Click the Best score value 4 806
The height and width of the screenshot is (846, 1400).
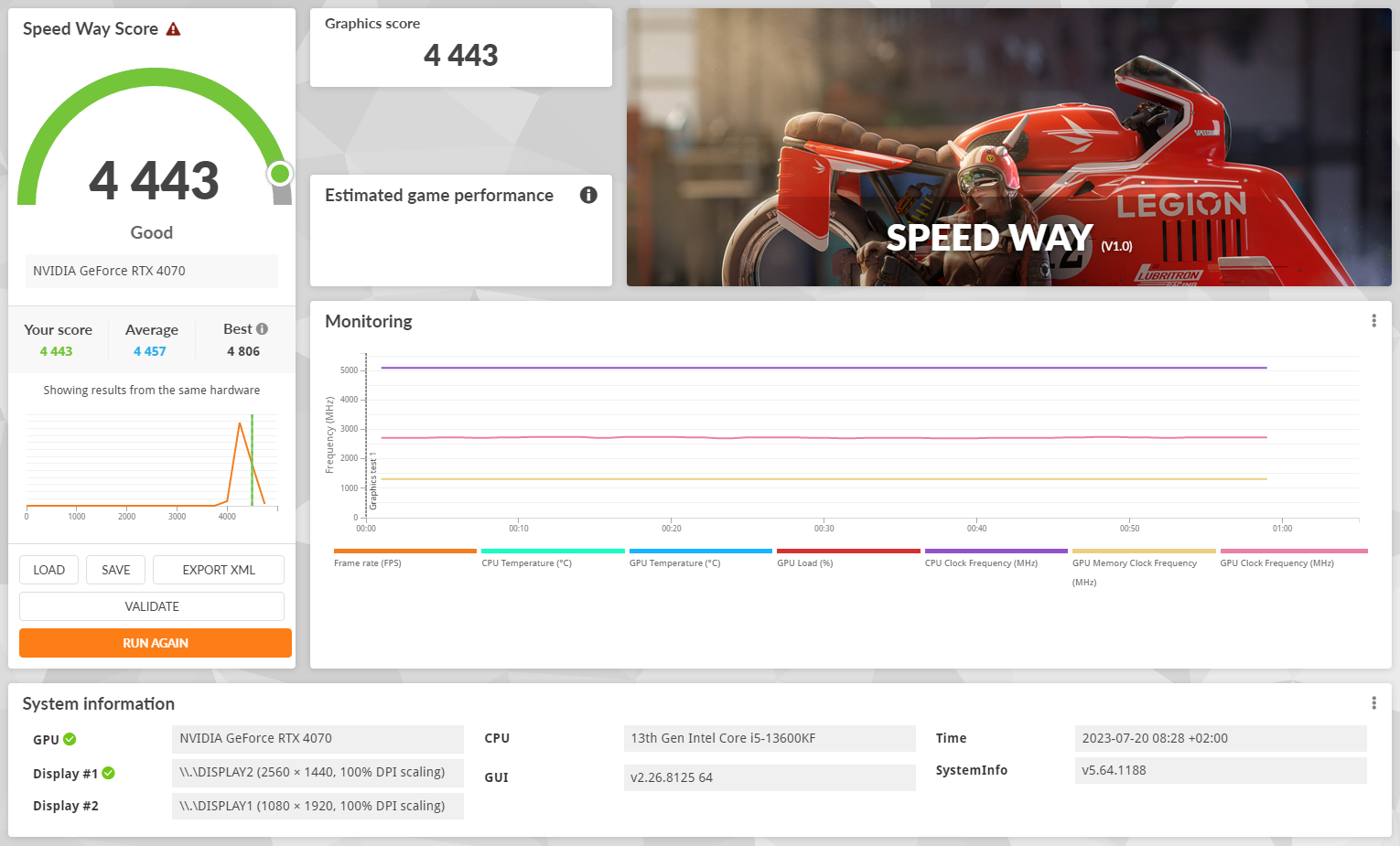tap(243, 351)
